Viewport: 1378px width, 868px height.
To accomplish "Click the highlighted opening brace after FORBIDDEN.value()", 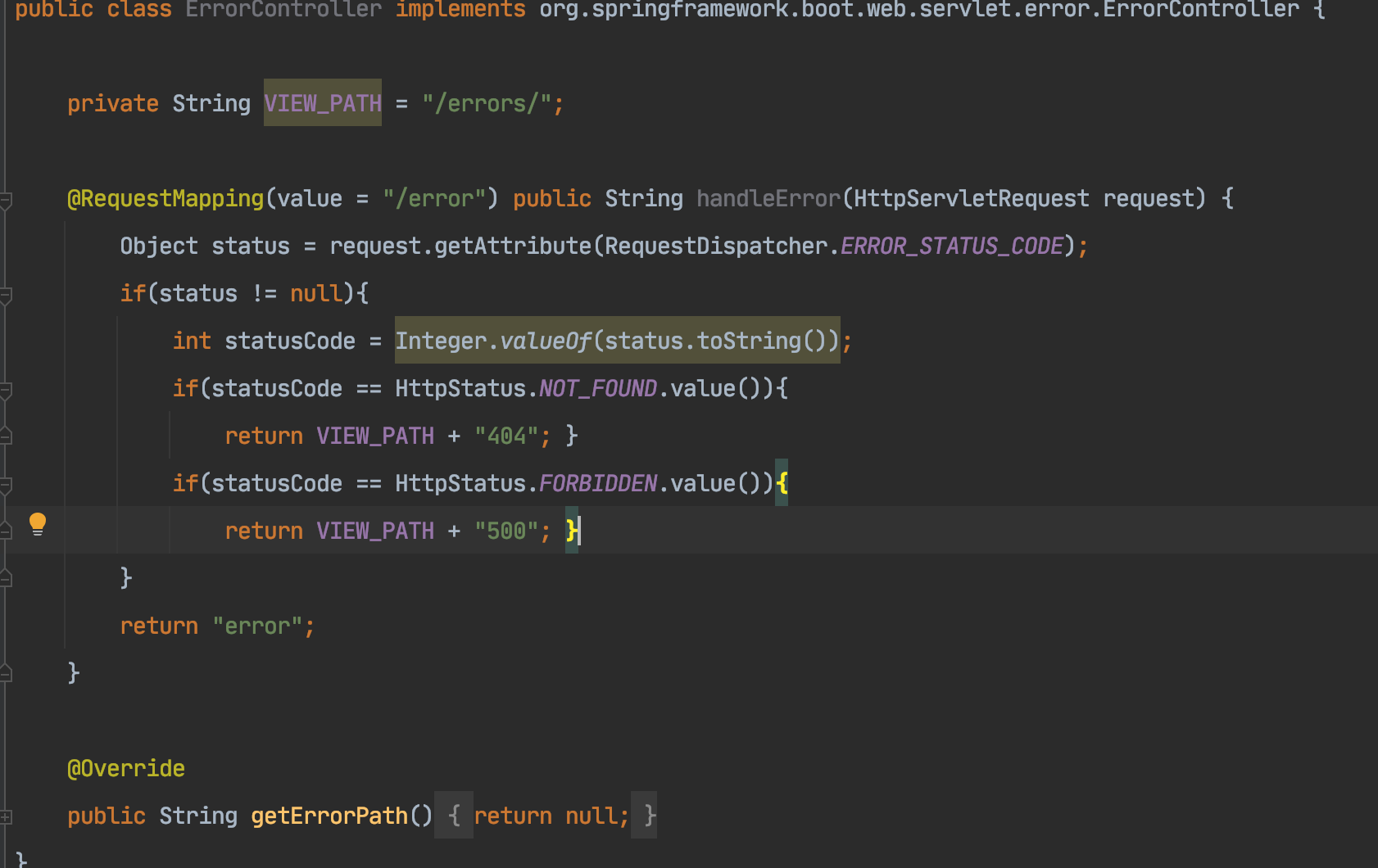I will coord(782,483).
